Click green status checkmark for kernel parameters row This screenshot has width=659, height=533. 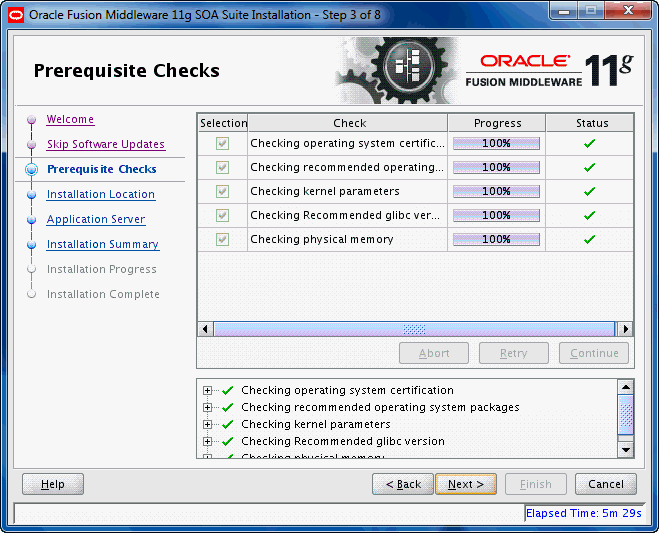(x=589, y=192)
